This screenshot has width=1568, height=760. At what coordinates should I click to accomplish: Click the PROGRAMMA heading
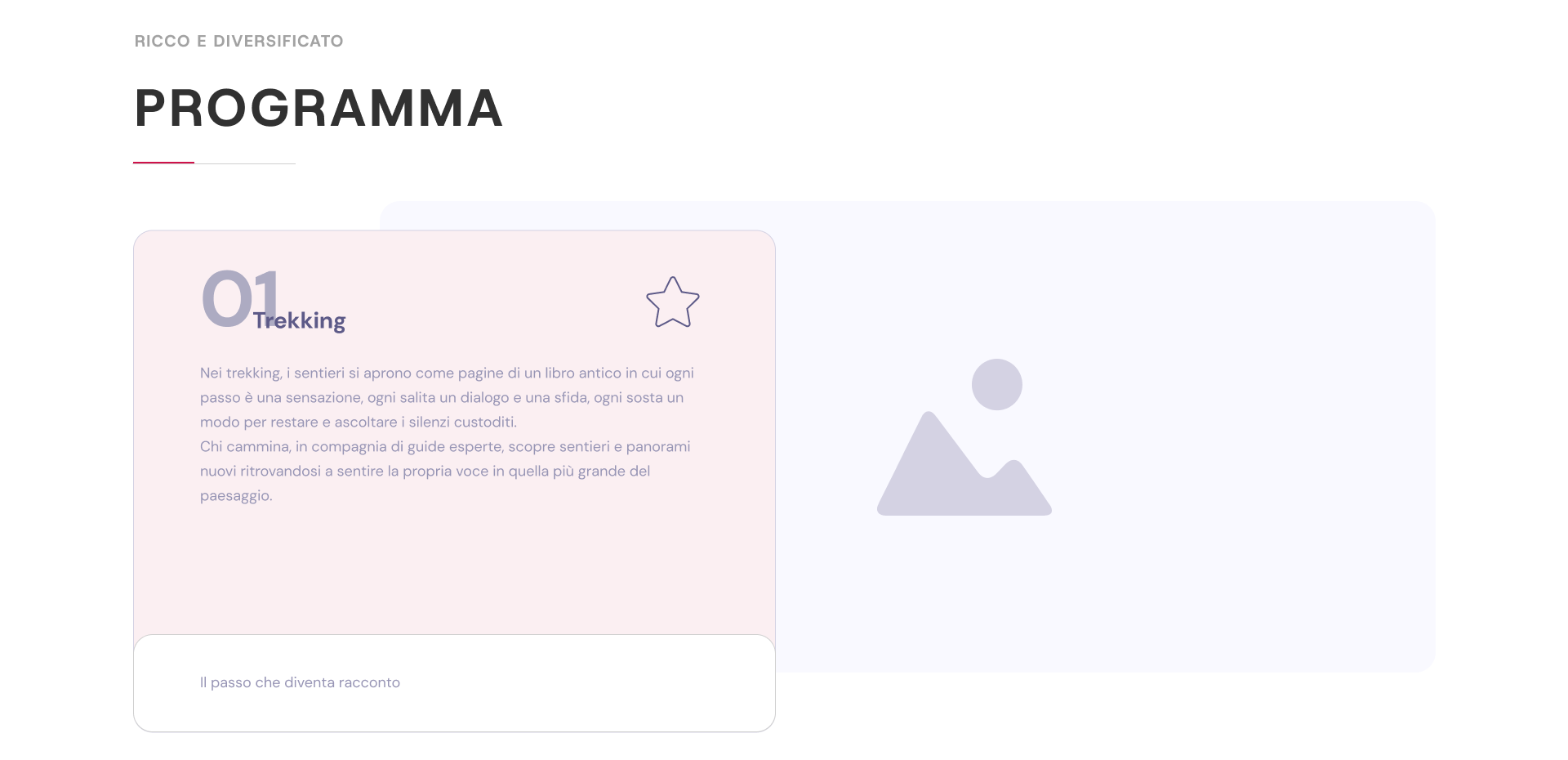point(318,108)
